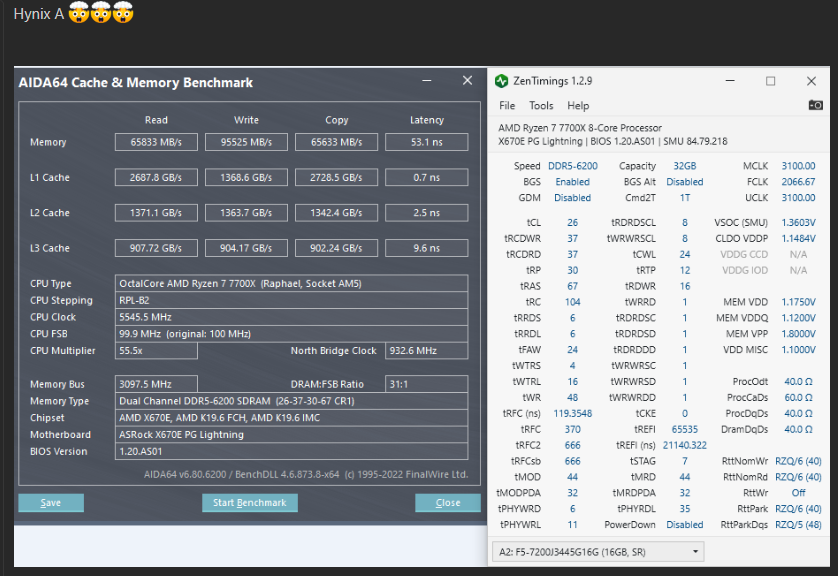Click the VSOC (SMU) 1.3603V value
Screen dimensions: 838x576
(798, 222)
